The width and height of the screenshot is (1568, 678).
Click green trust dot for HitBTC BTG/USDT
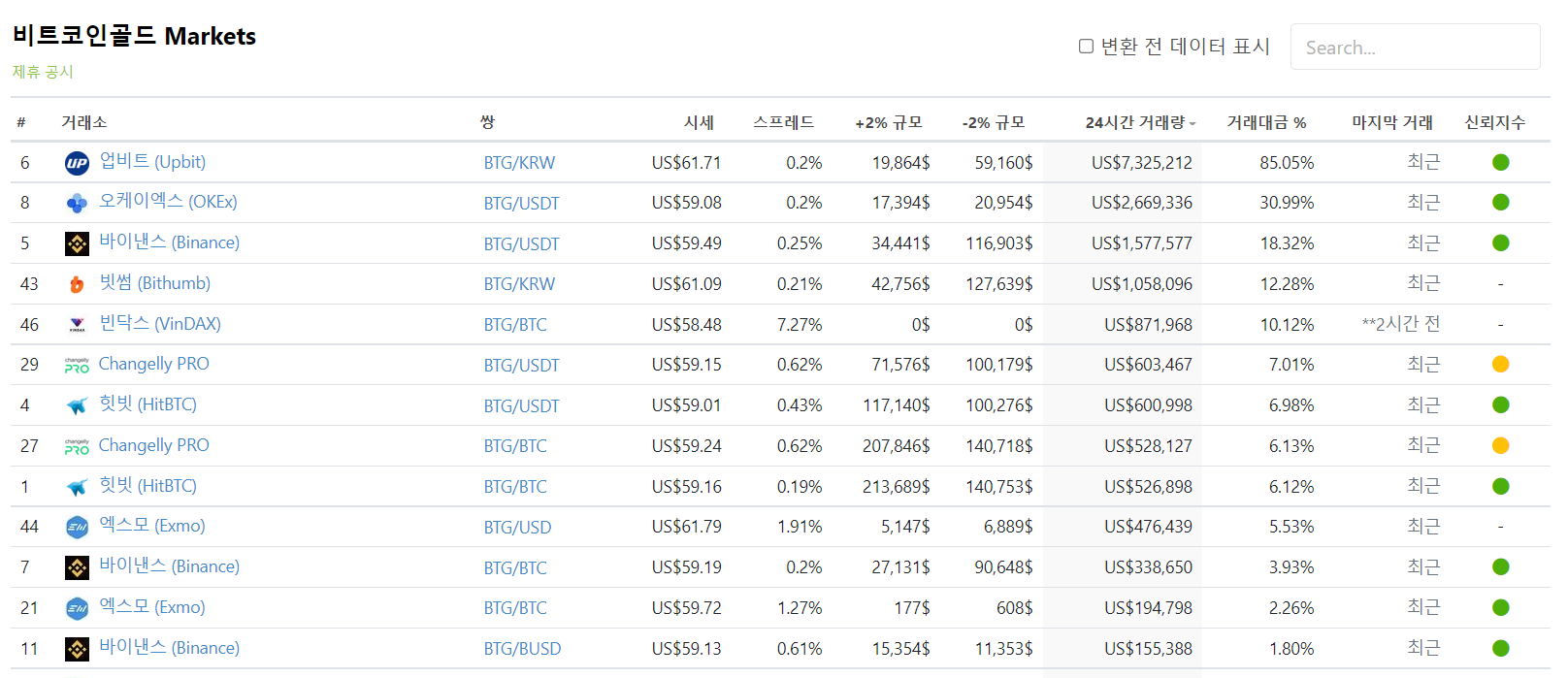pyautogui.click(x=1500, y=404)
